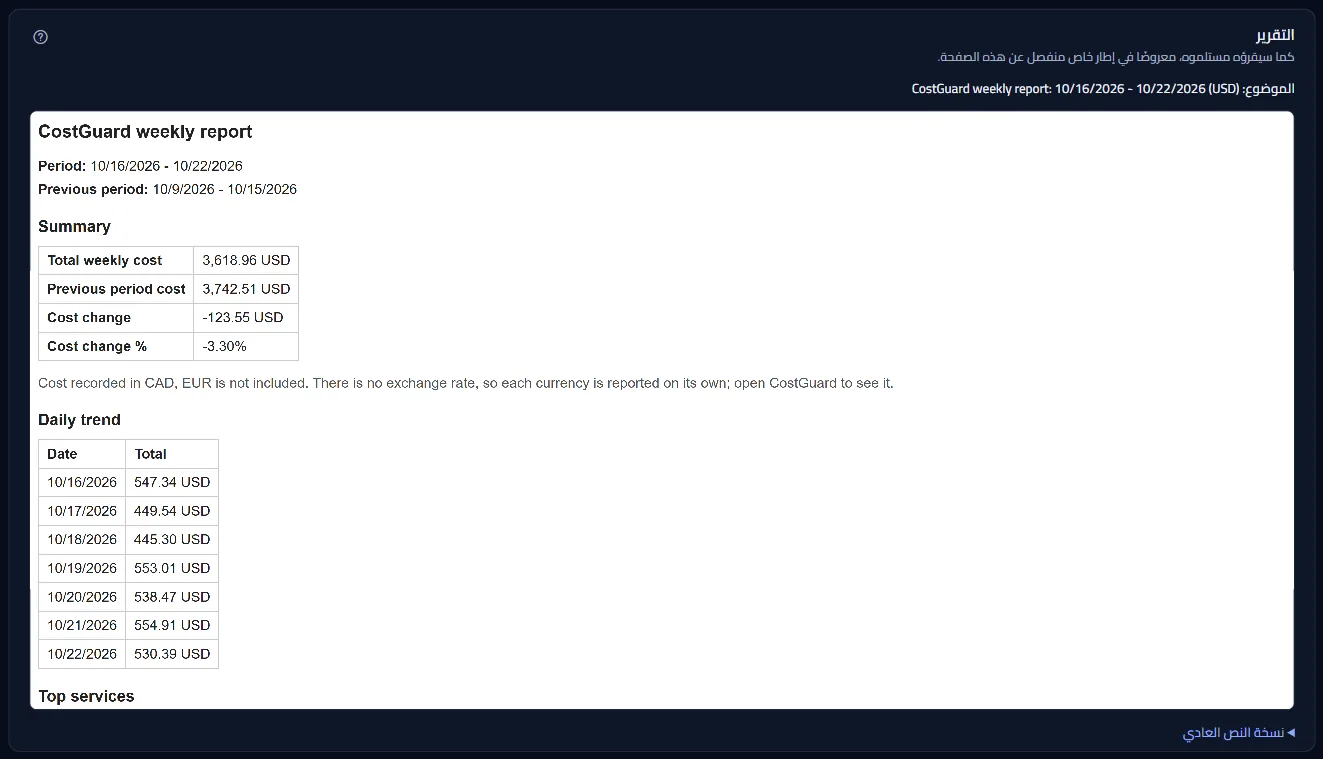Screen dimensions: 1323x759
Task: Click the -123.55 USD cost change value
Action: click(x=246, y=318)
